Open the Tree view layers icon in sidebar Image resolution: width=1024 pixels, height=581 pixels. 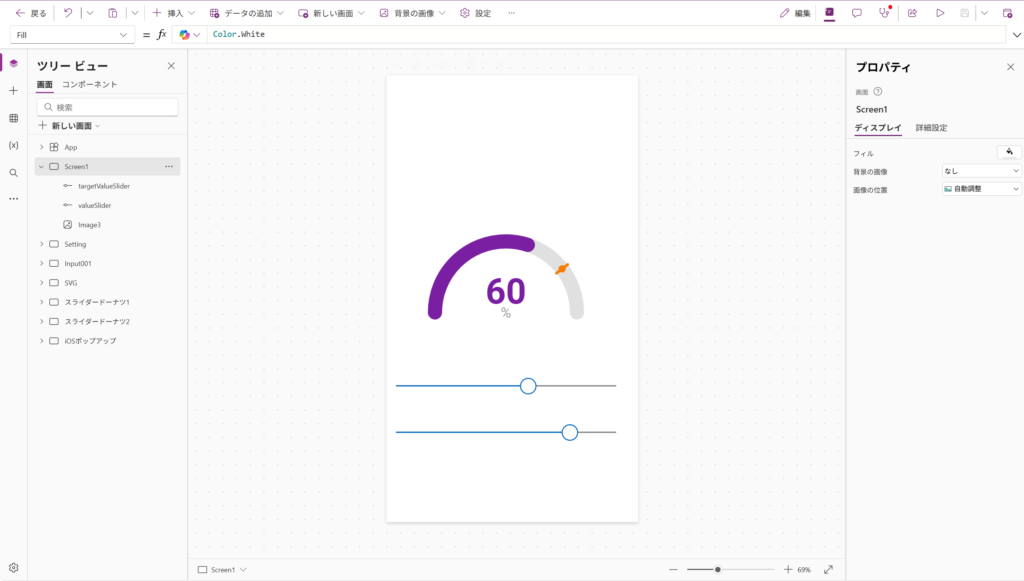pyautogui.click(x=13, y=63)
